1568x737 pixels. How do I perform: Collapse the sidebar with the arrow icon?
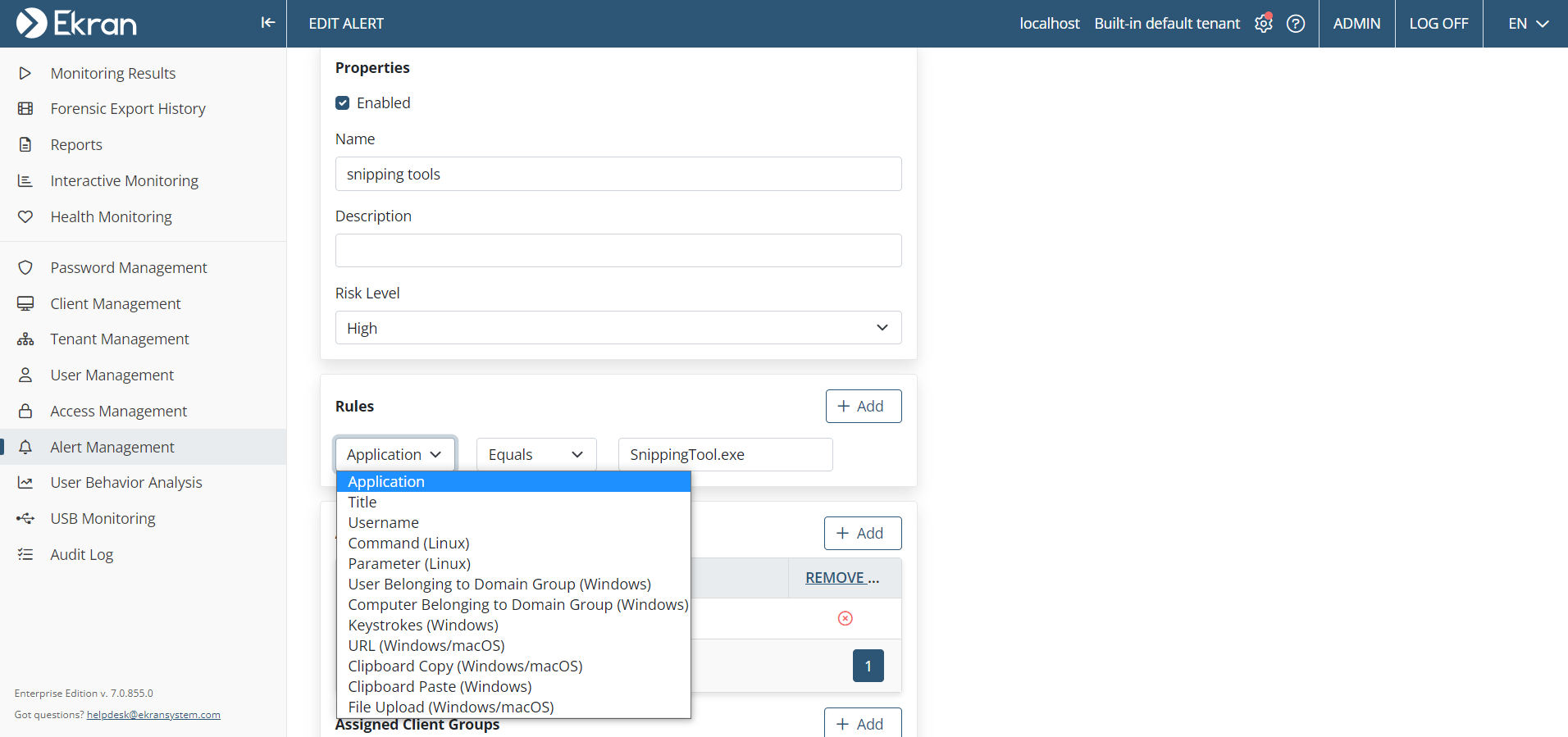(267, 23)
